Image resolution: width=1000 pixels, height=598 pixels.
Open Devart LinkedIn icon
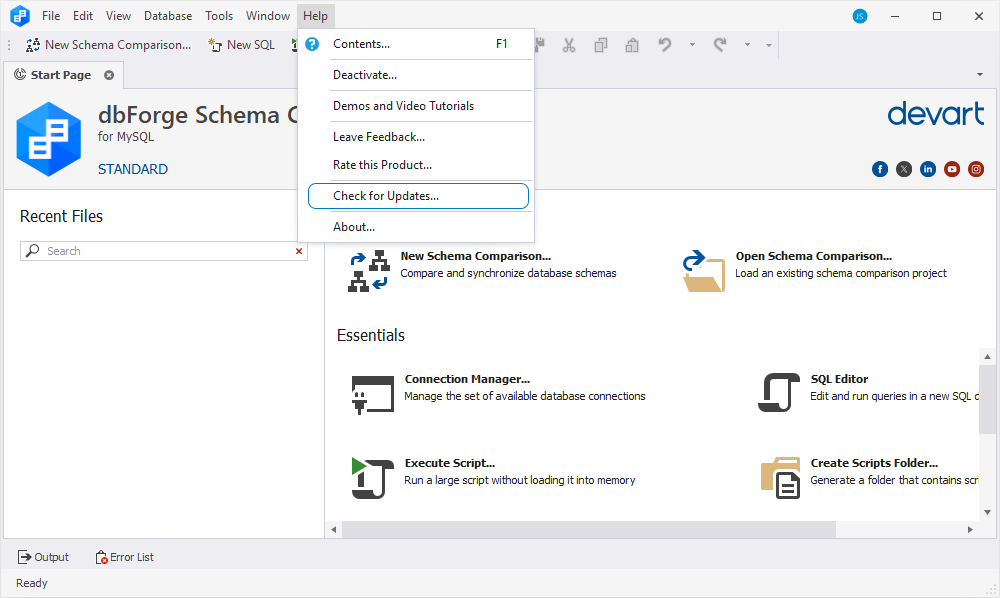(x=928, y=169)
